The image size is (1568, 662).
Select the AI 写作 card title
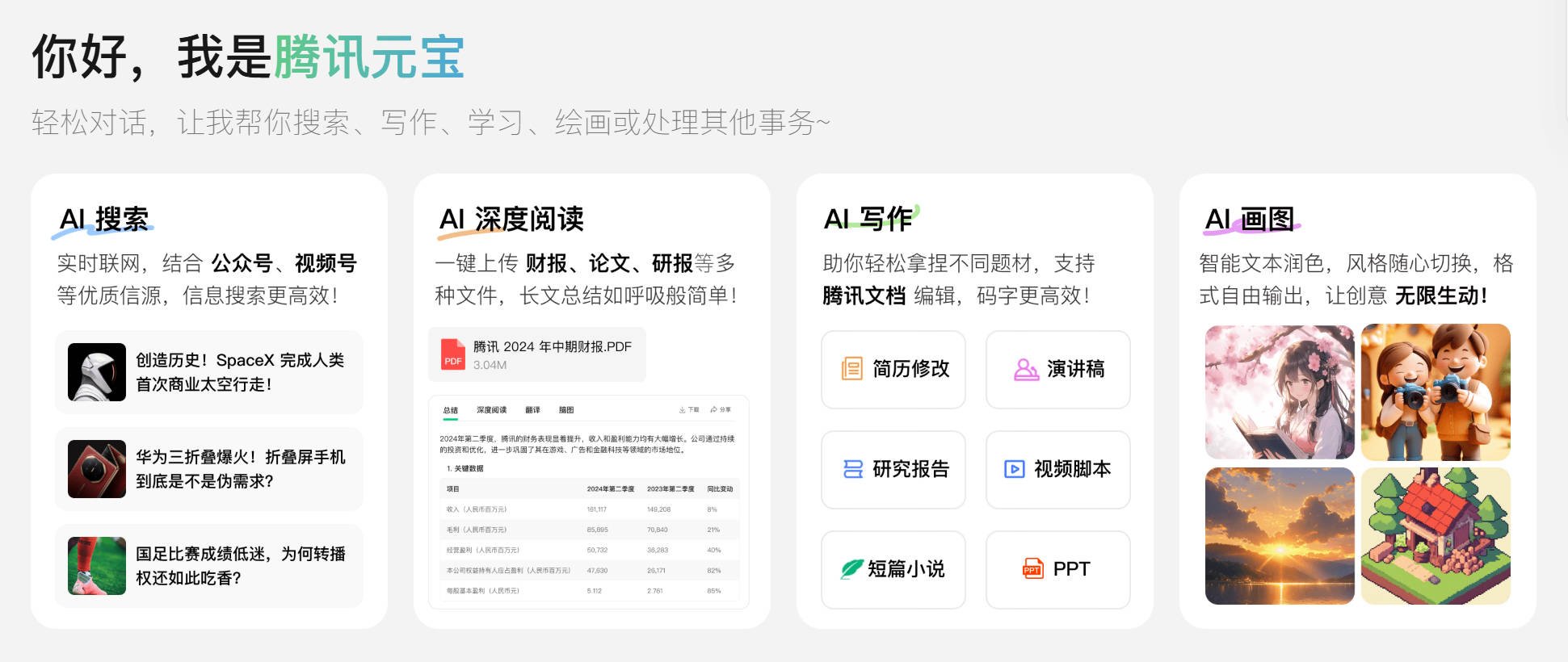click(x=868, y=219)
